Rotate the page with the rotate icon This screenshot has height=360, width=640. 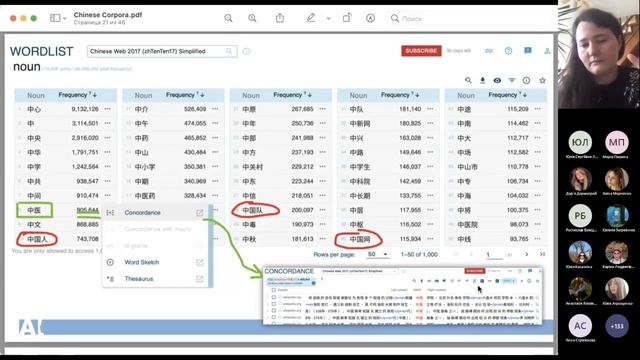click(x=347, y=18)
